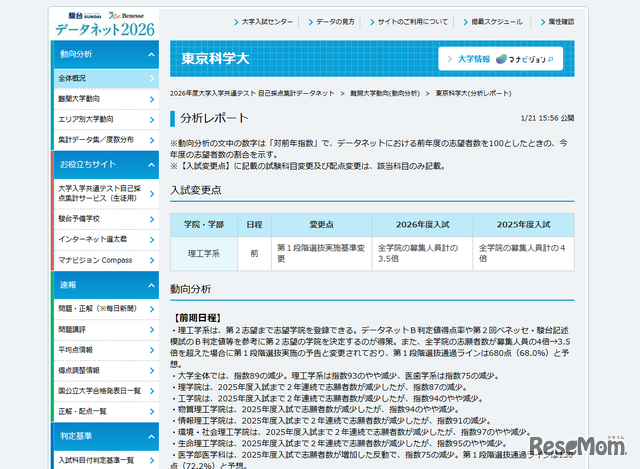Screen dimensions: 640x469
Task: Click the 大学情報 マナビジョン button
Action: coord(500,59)
